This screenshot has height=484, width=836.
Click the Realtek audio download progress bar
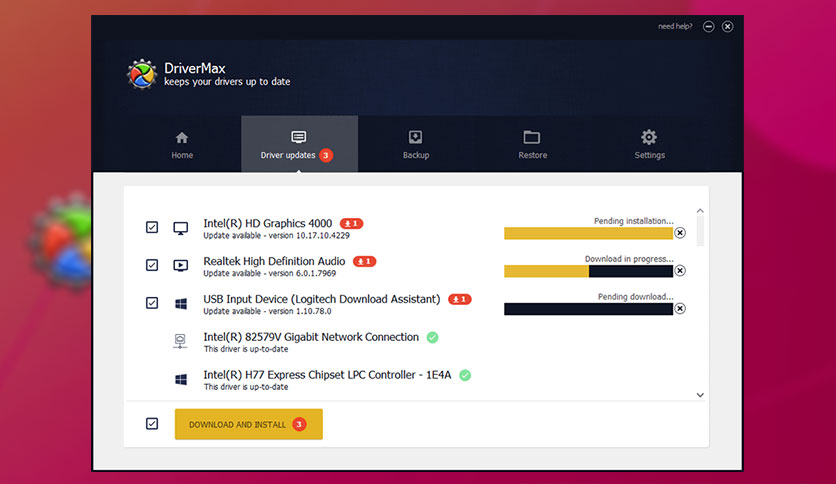(589, 271)
